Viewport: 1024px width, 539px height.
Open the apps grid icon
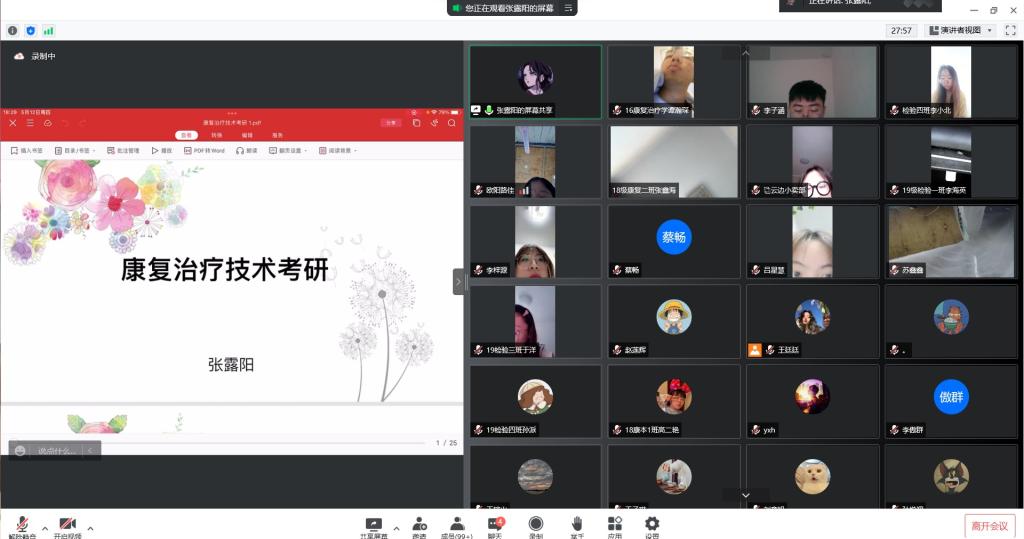point(614,525)
